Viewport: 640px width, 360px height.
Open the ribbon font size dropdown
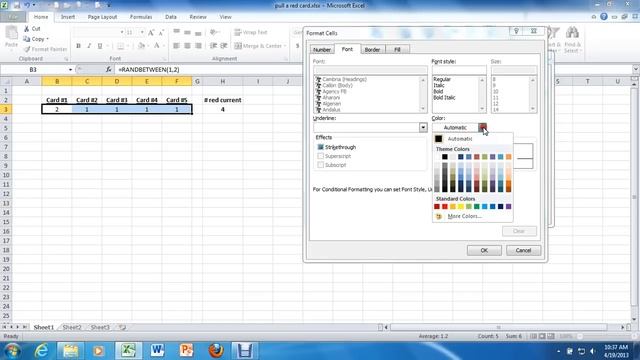(142, 32)
